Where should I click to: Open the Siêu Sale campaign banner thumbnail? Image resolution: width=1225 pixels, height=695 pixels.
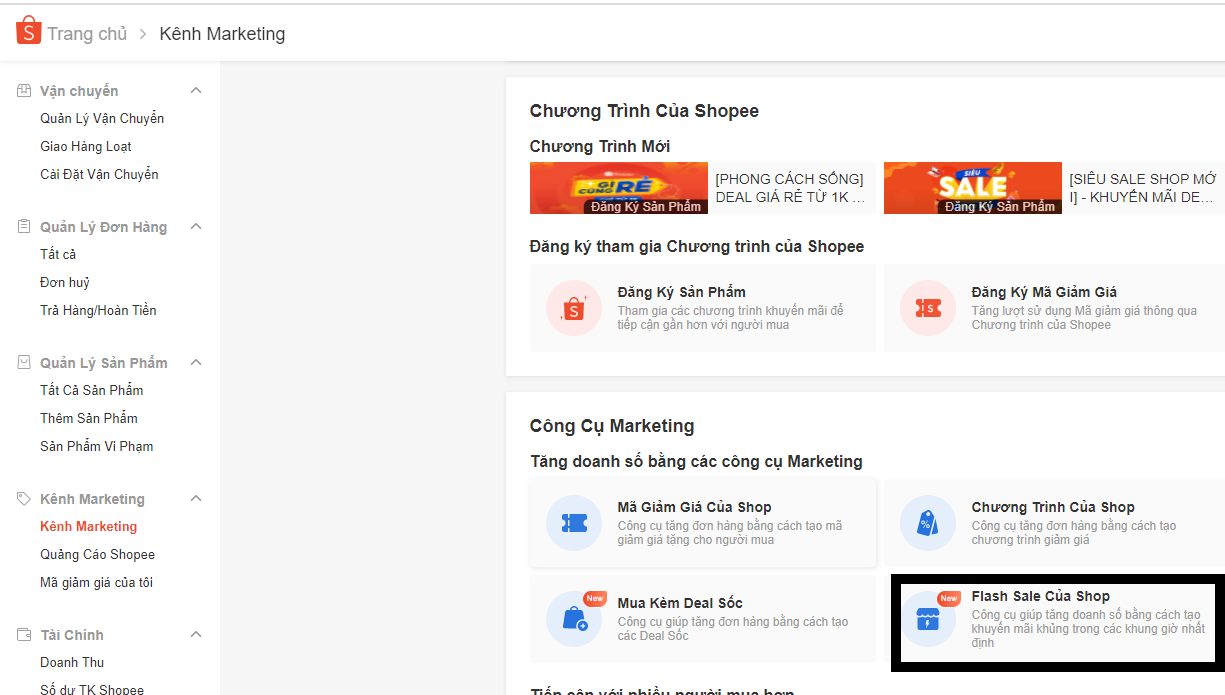point(972,188)
